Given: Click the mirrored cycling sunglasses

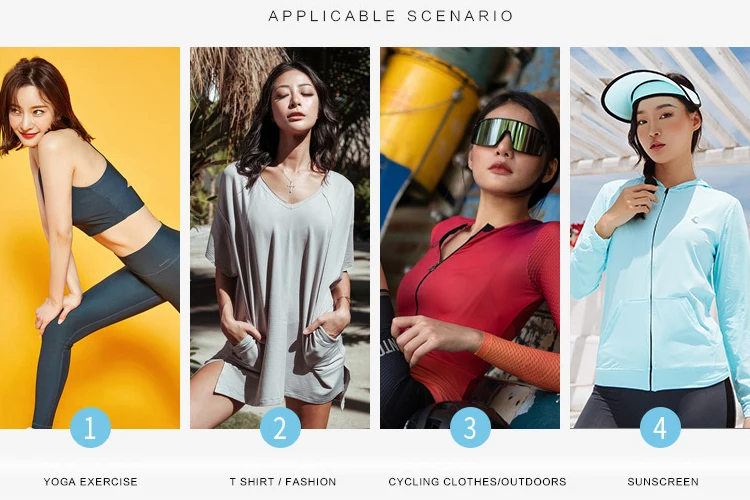Looking at the screenshot, I should (x=509, y=136).
